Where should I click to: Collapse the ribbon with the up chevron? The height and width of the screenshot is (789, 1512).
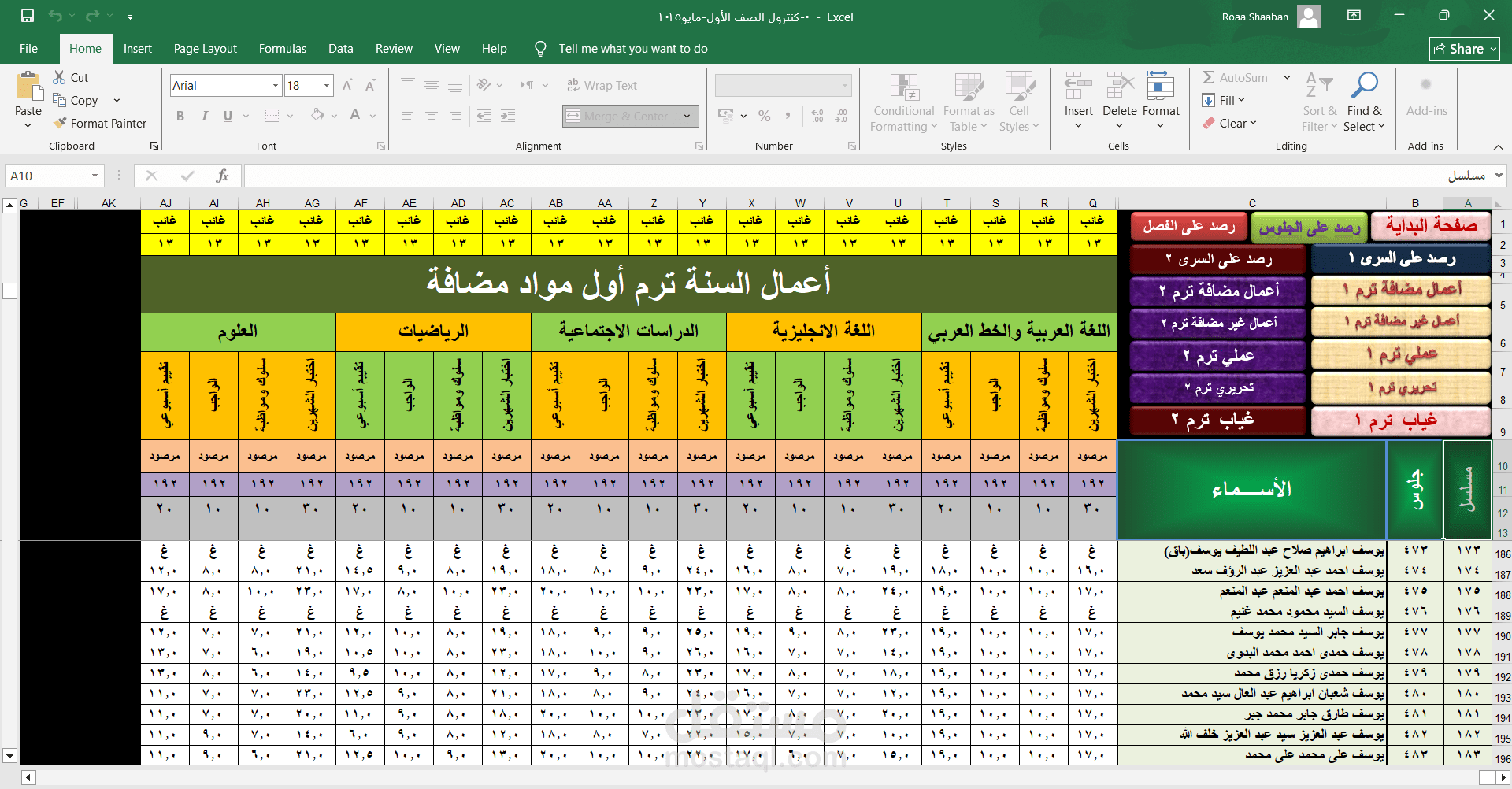[x=1498, y=147]
